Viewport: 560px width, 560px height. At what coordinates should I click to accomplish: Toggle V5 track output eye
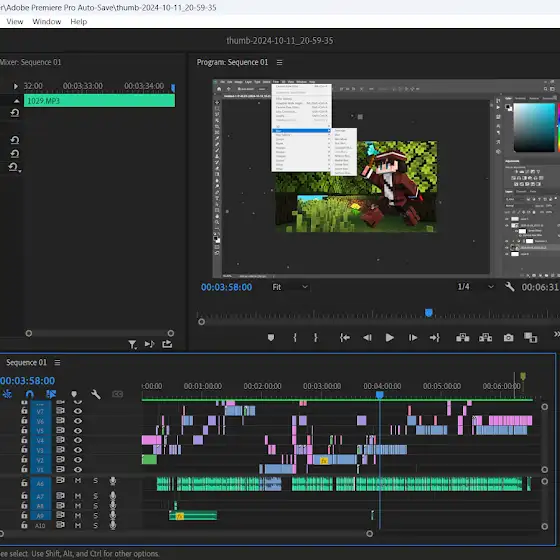[78, 430]
